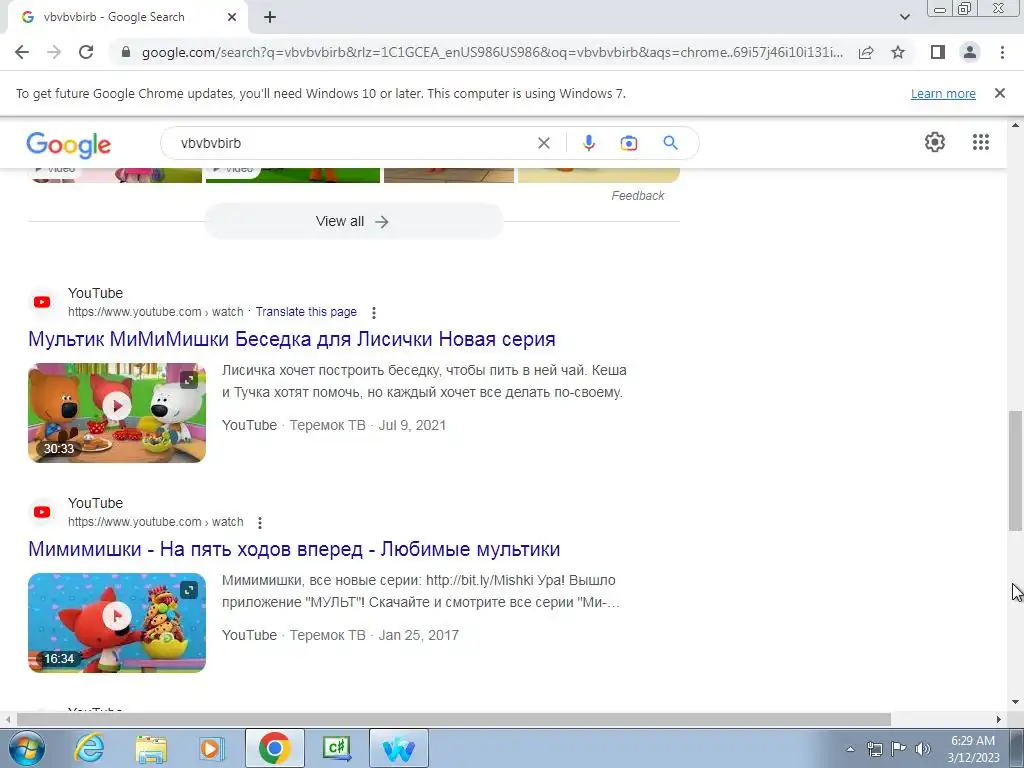This screenshot has height=768, width=1024.
Task: Play the 30:33 video thumbnail
Action: 117,413
